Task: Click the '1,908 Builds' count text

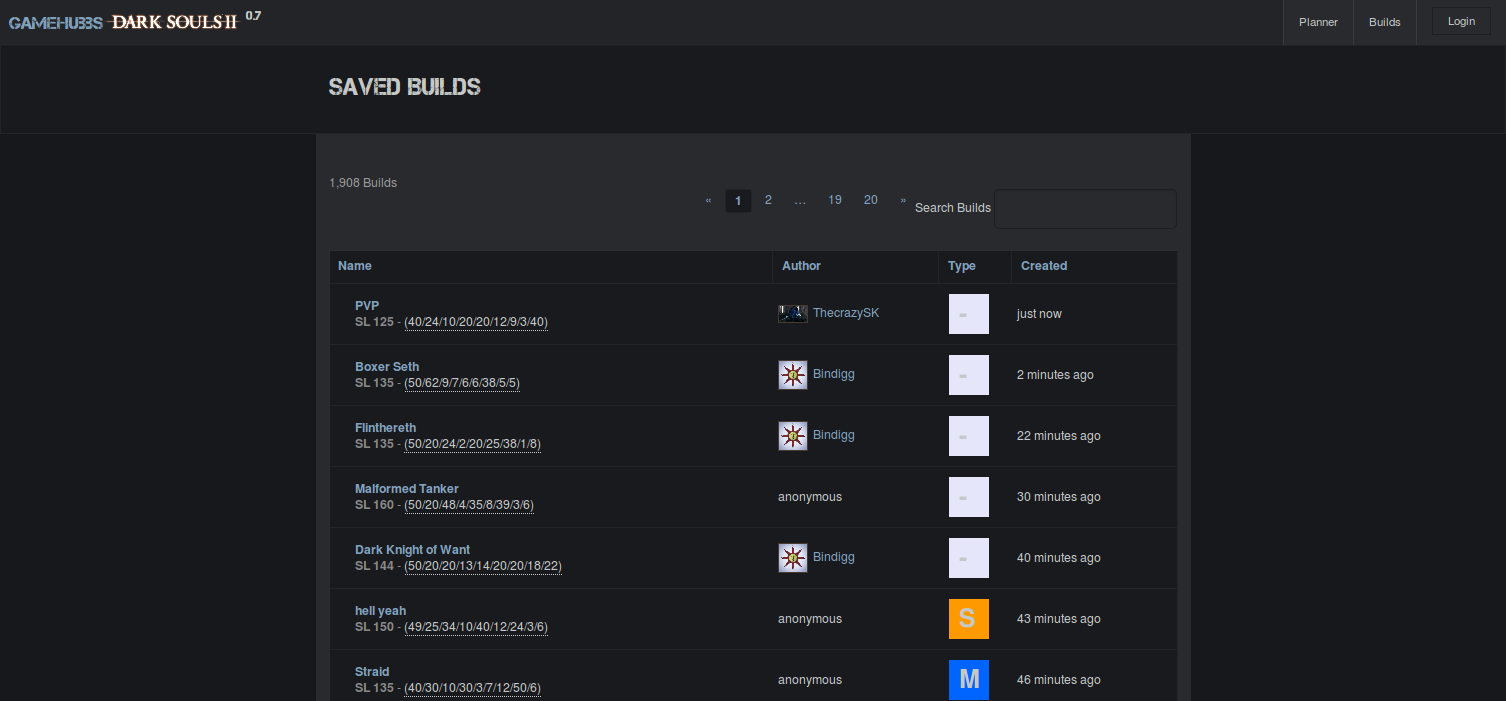Action: 363,183
